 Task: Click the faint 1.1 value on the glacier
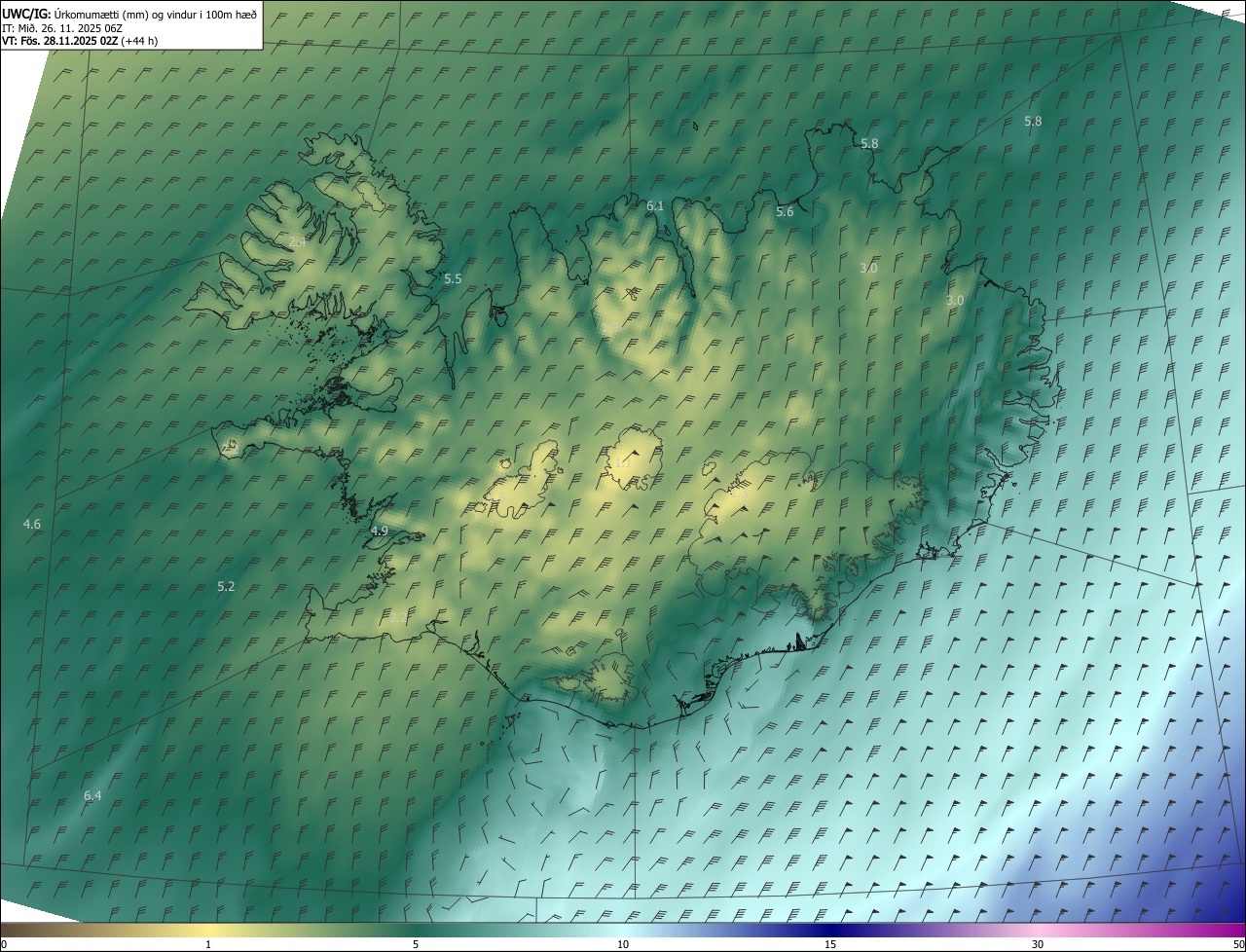(x=623, y=463)
